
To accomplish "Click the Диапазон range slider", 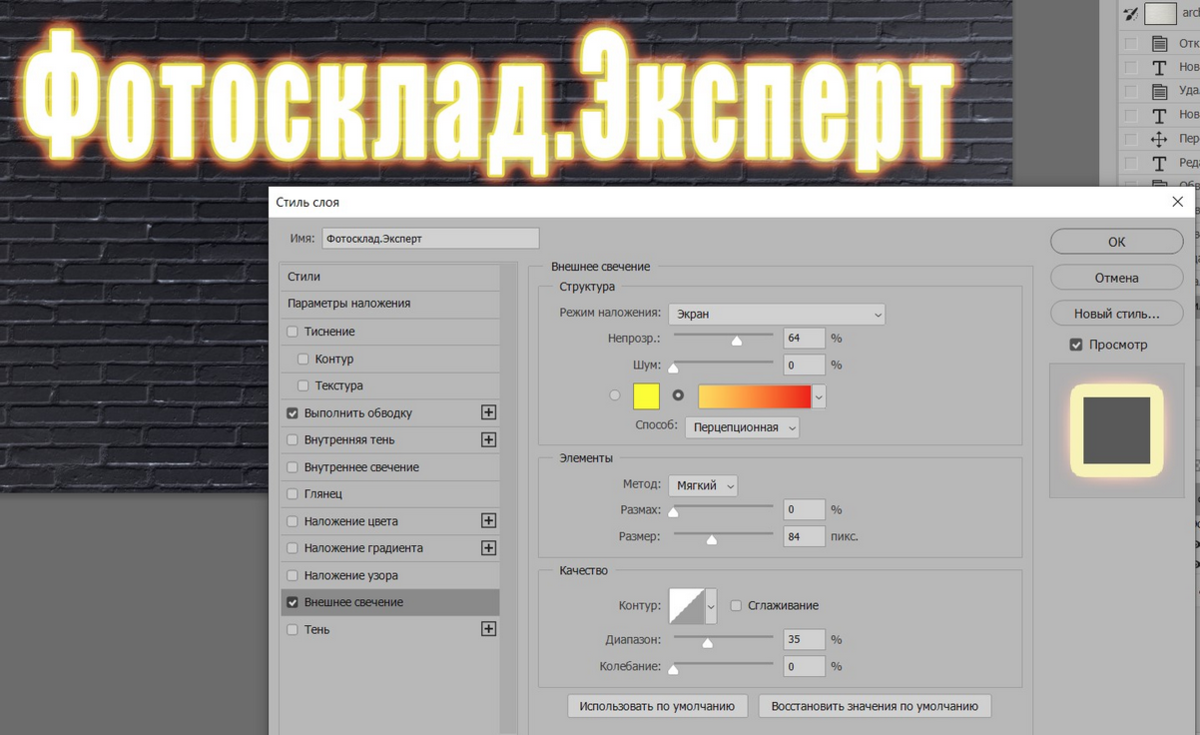I will click(722, 640).
